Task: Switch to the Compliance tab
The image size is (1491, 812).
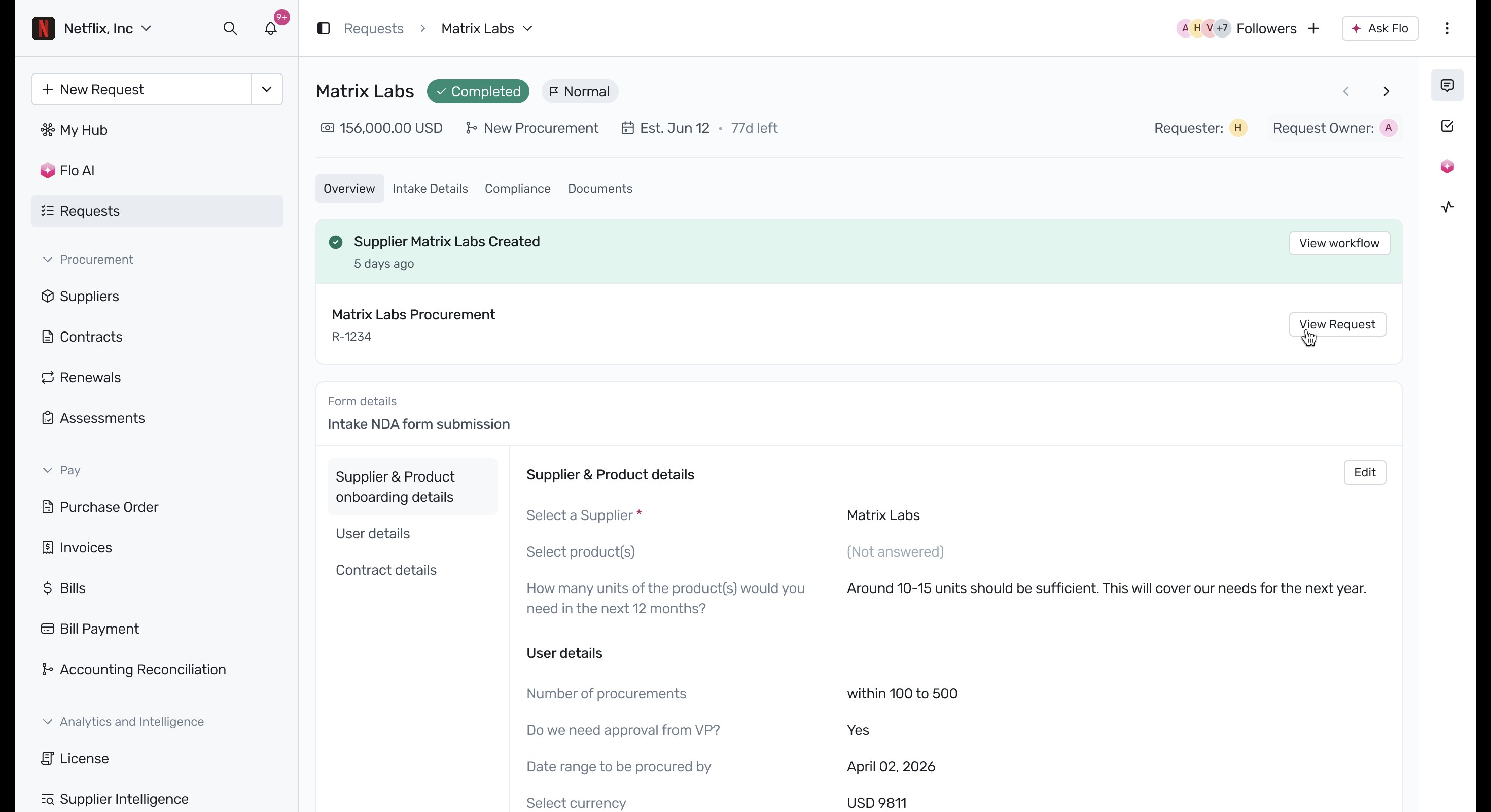Action: point(517,189)
